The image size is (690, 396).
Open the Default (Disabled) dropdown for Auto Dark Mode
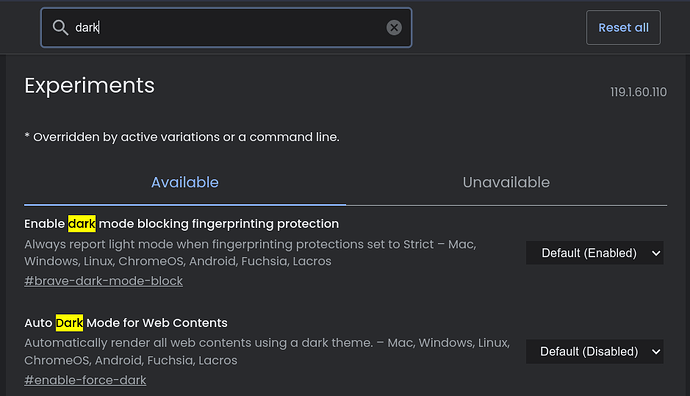pos(595,352)
